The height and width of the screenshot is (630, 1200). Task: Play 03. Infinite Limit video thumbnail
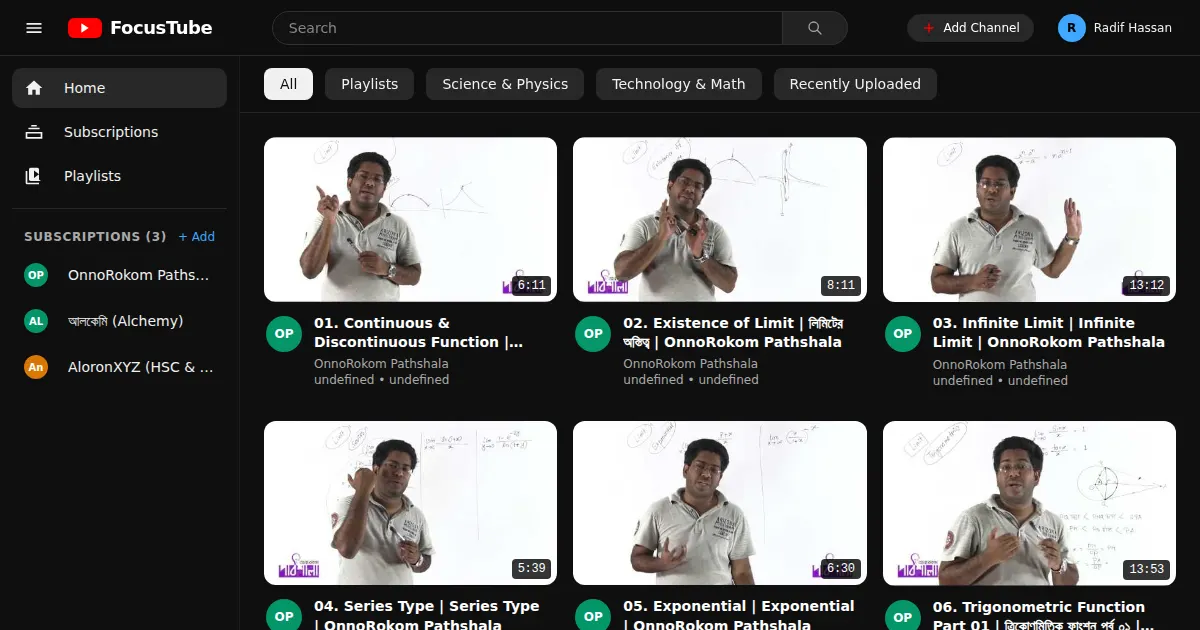[1029, 219]
